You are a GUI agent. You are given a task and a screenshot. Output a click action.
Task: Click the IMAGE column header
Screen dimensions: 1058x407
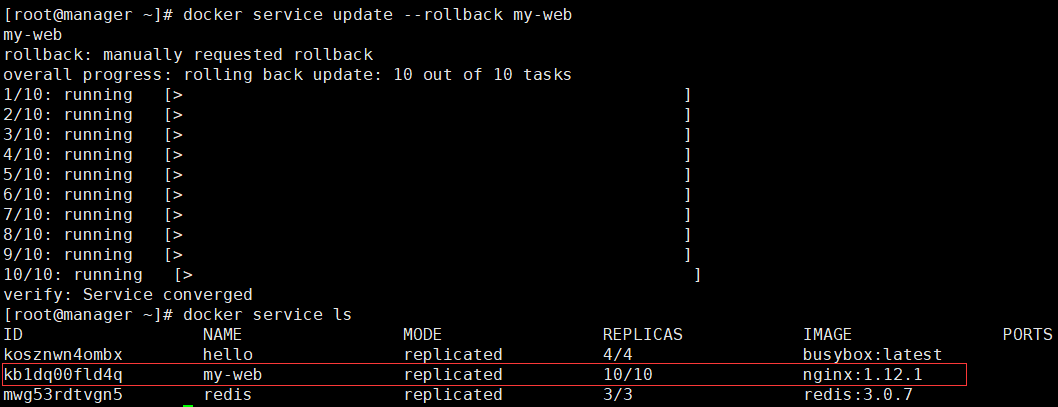(x=828, y=334)
